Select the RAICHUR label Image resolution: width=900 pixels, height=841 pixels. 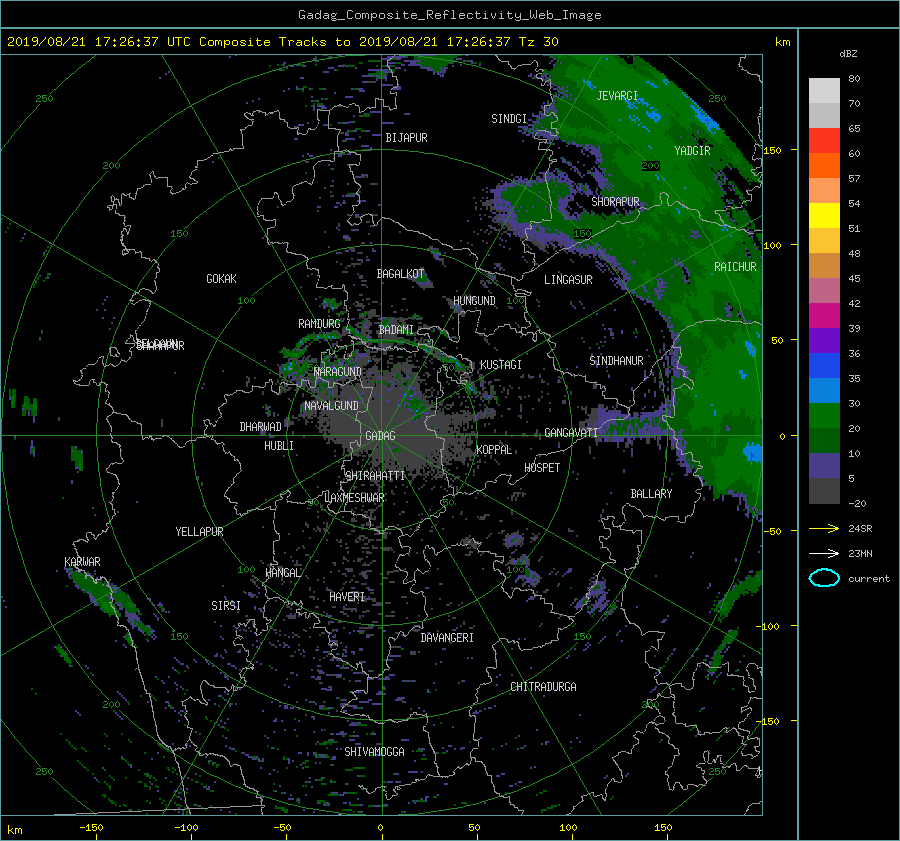coord(735,267)
